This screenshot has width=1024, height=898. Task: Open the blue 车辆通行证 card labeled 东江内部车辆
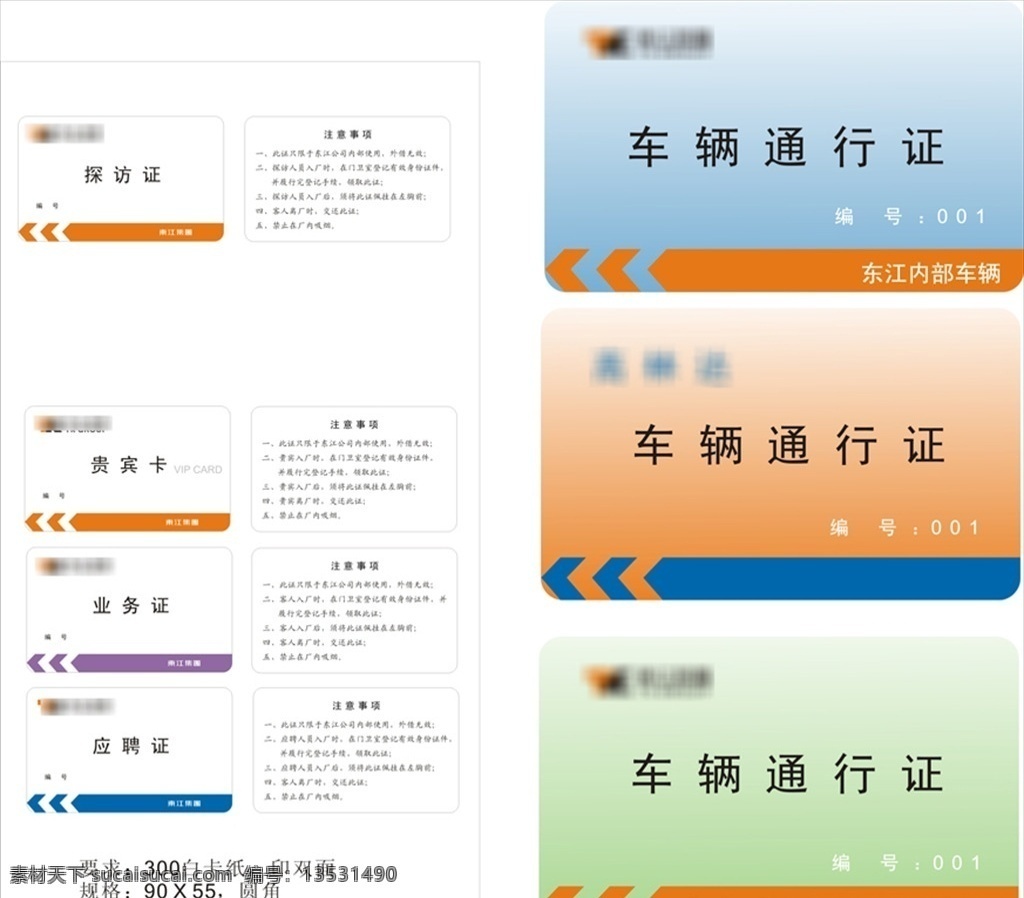[x=784, y=146]
